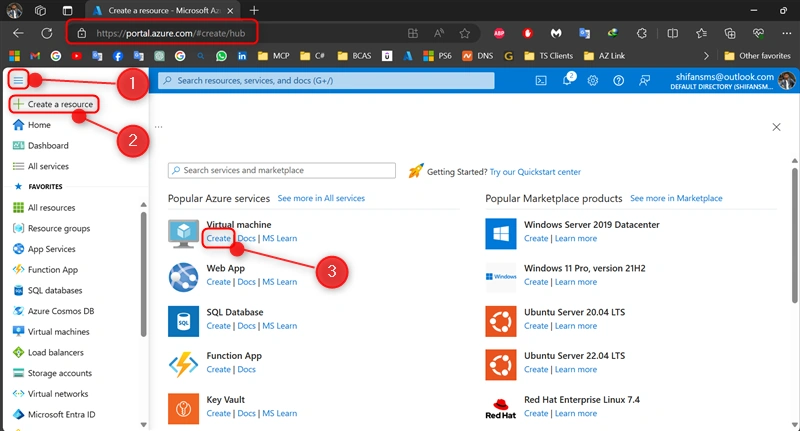The image size is (800, 431).
Task: Select All resources favorite
Action: 44,208
